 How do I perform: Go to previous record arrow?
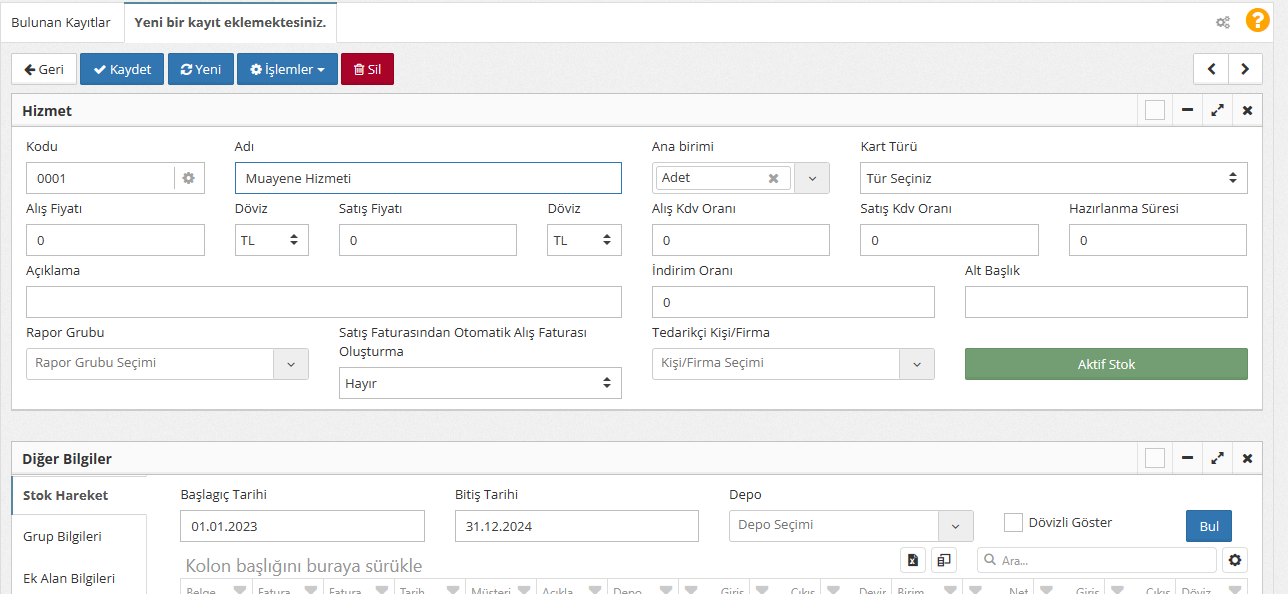(x=1211, y=69)
